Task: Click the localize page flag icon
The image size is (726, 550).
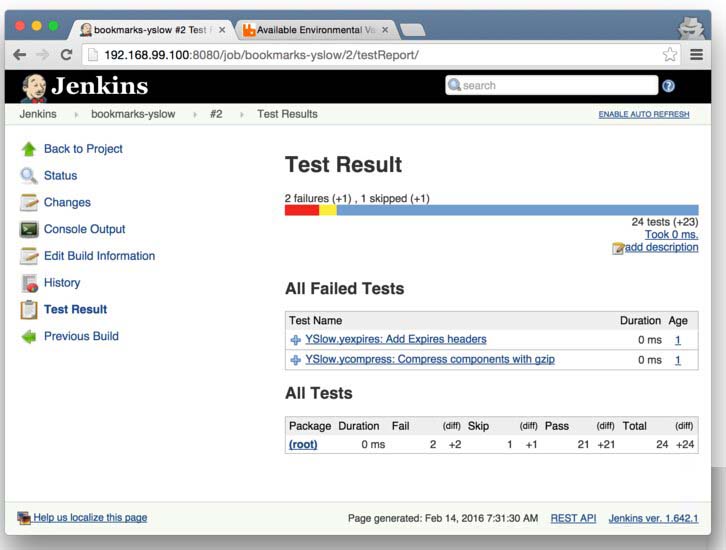Action: [24, 518]
